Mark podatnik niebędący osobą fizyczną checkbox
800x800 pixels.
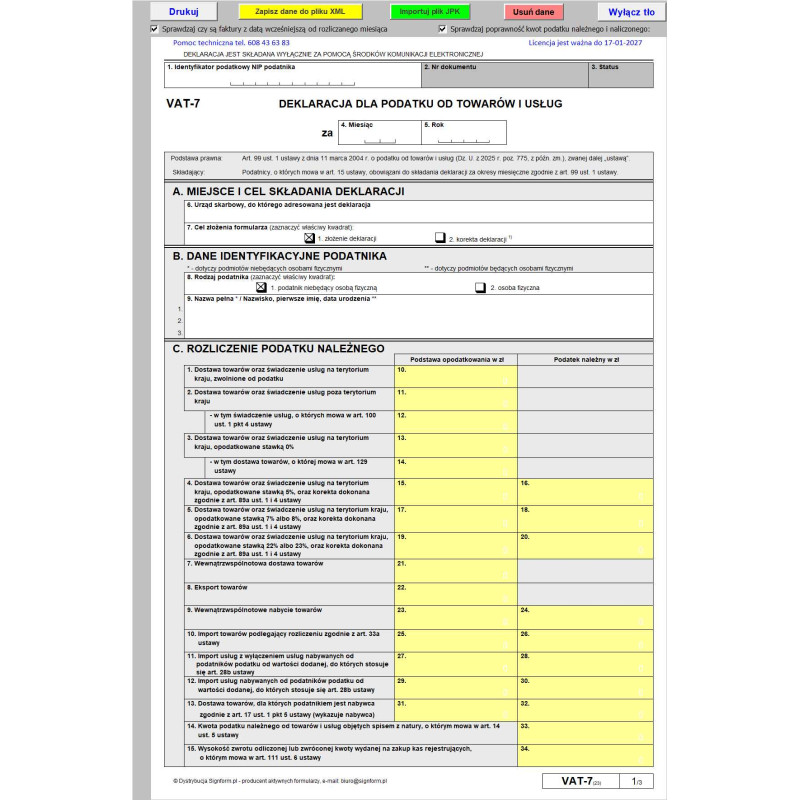pos(261,287)
